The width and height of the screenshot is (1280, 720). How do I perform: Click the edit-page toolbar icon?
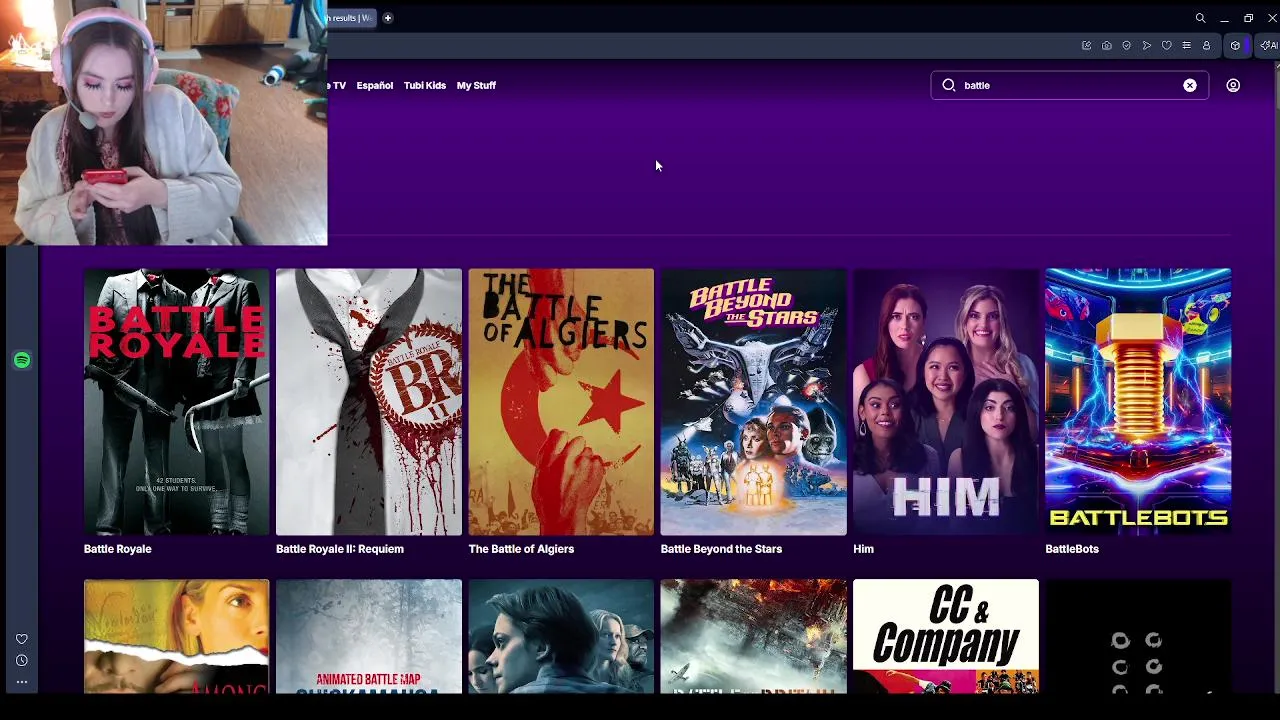(1086, 46)
